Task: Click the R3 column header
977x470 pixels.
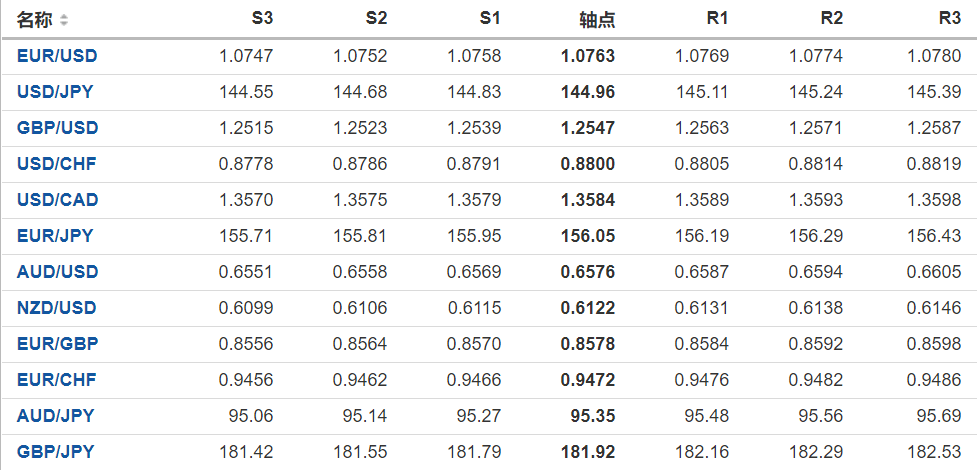Action: 949,19
